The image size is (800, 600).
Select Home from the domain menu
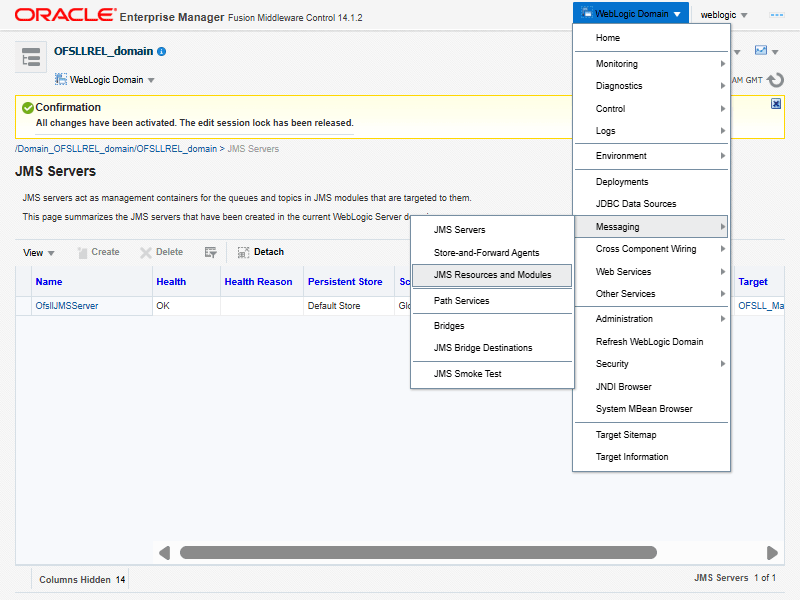point(651,38)
